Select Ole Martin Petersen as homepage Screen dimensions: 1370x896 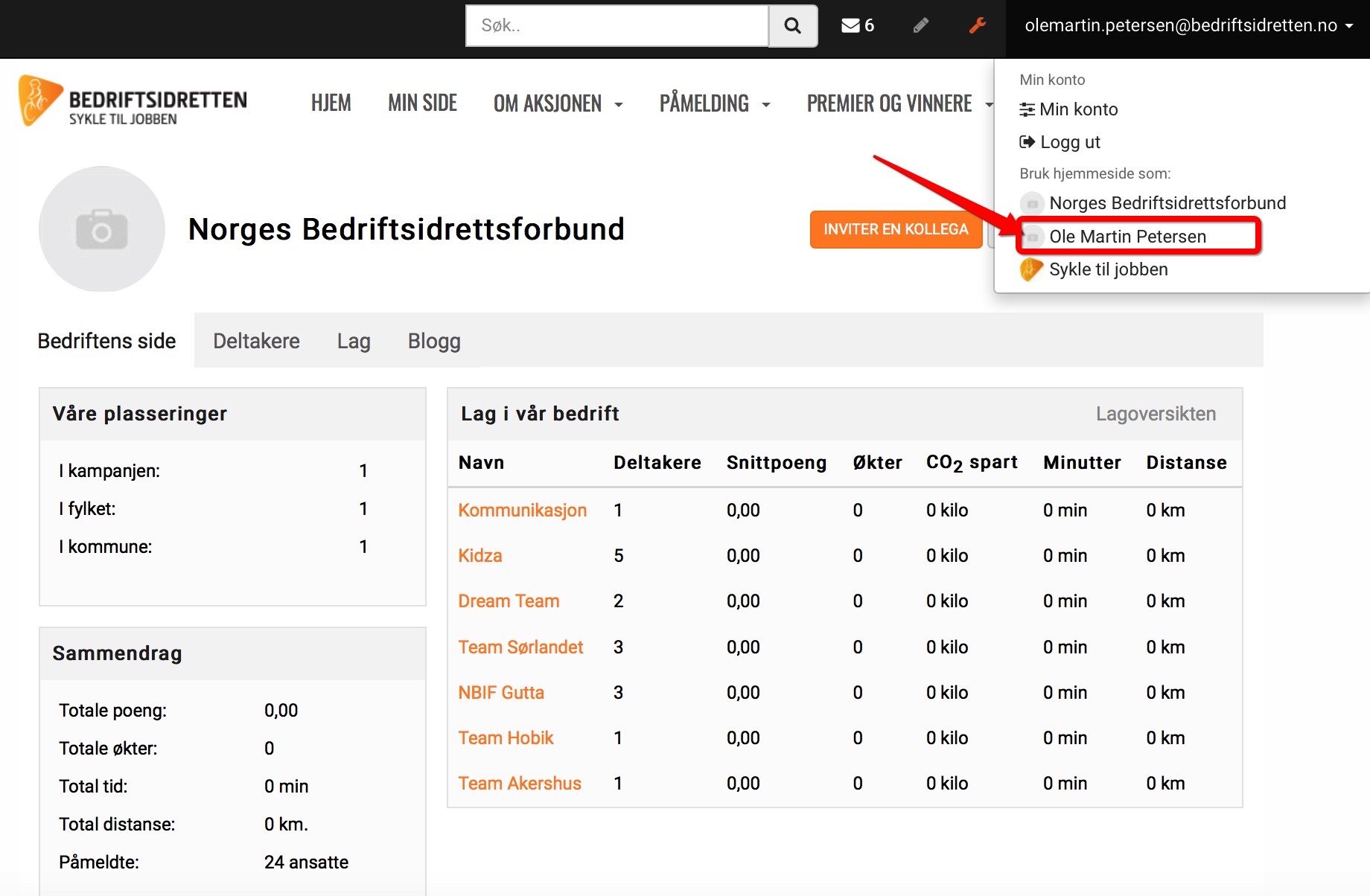click(1127, 237)
